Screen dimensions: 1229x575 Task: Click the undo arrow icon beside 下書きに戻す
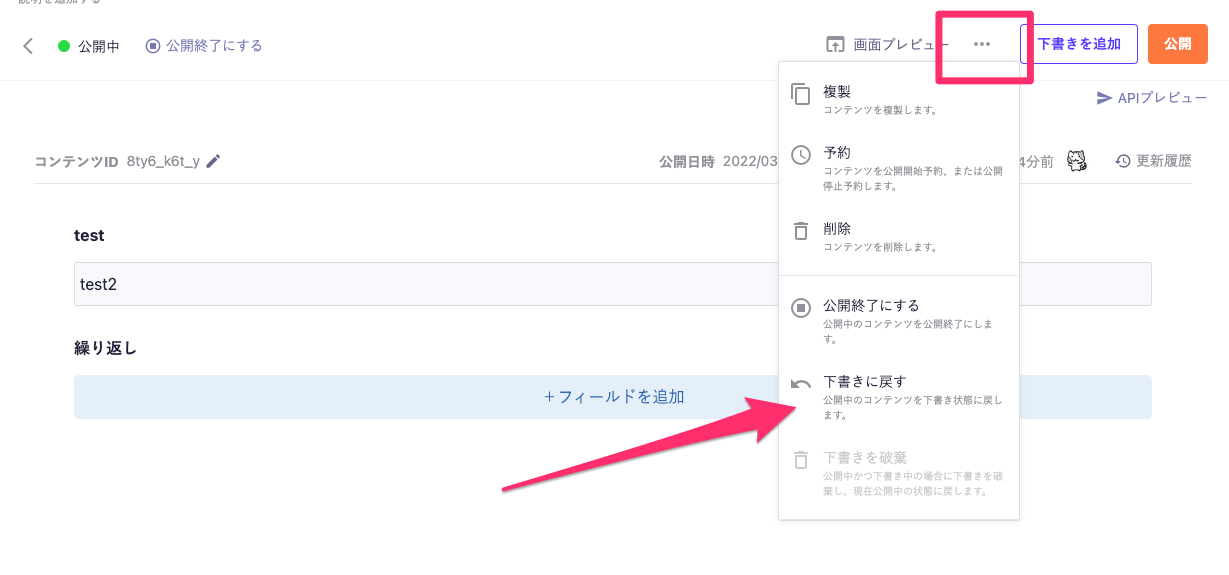(801, 384)
